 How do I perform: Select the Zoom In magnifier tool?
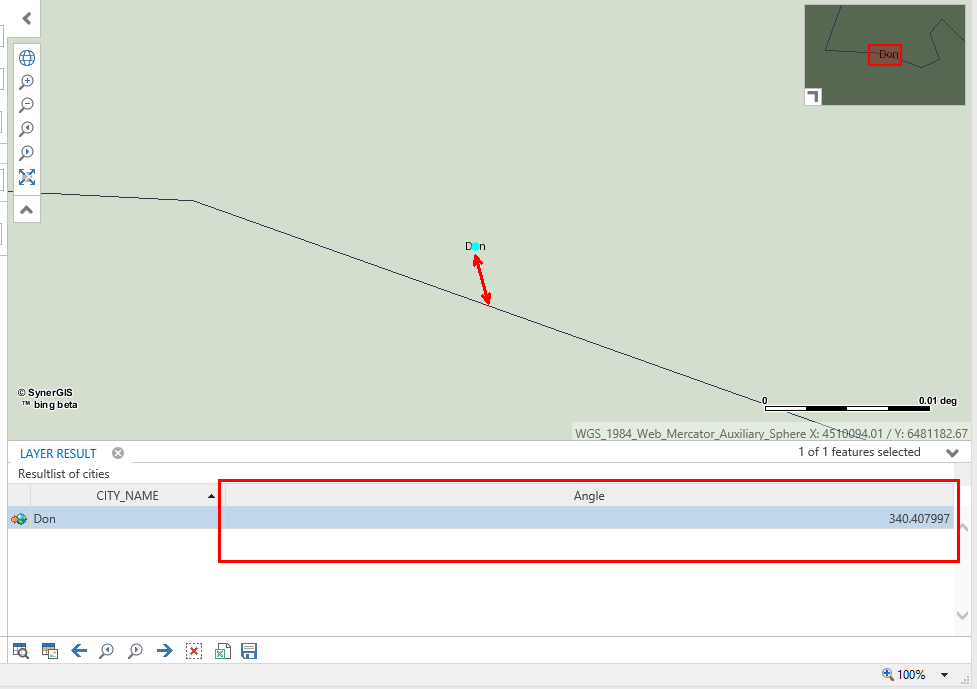[26, 82]
